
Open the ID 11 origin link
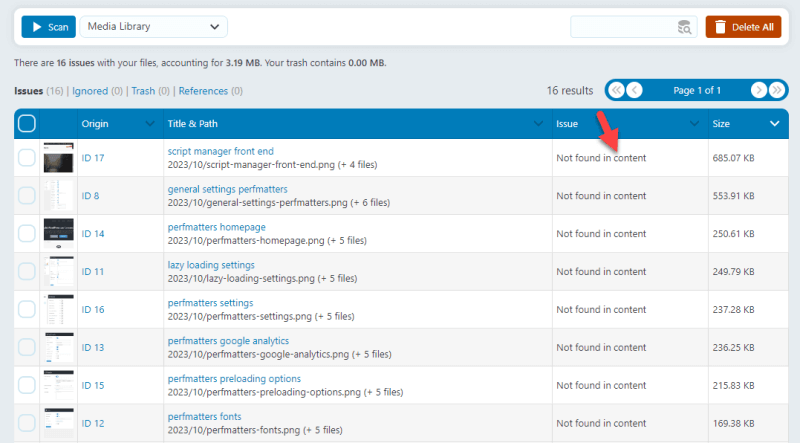pos(93,272)
